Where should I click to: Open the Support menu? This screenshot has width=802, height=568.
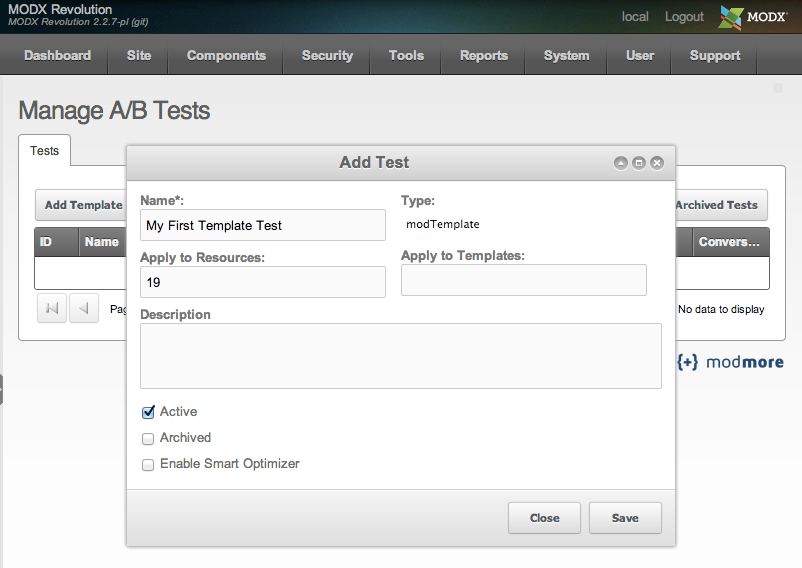(715, 55)
